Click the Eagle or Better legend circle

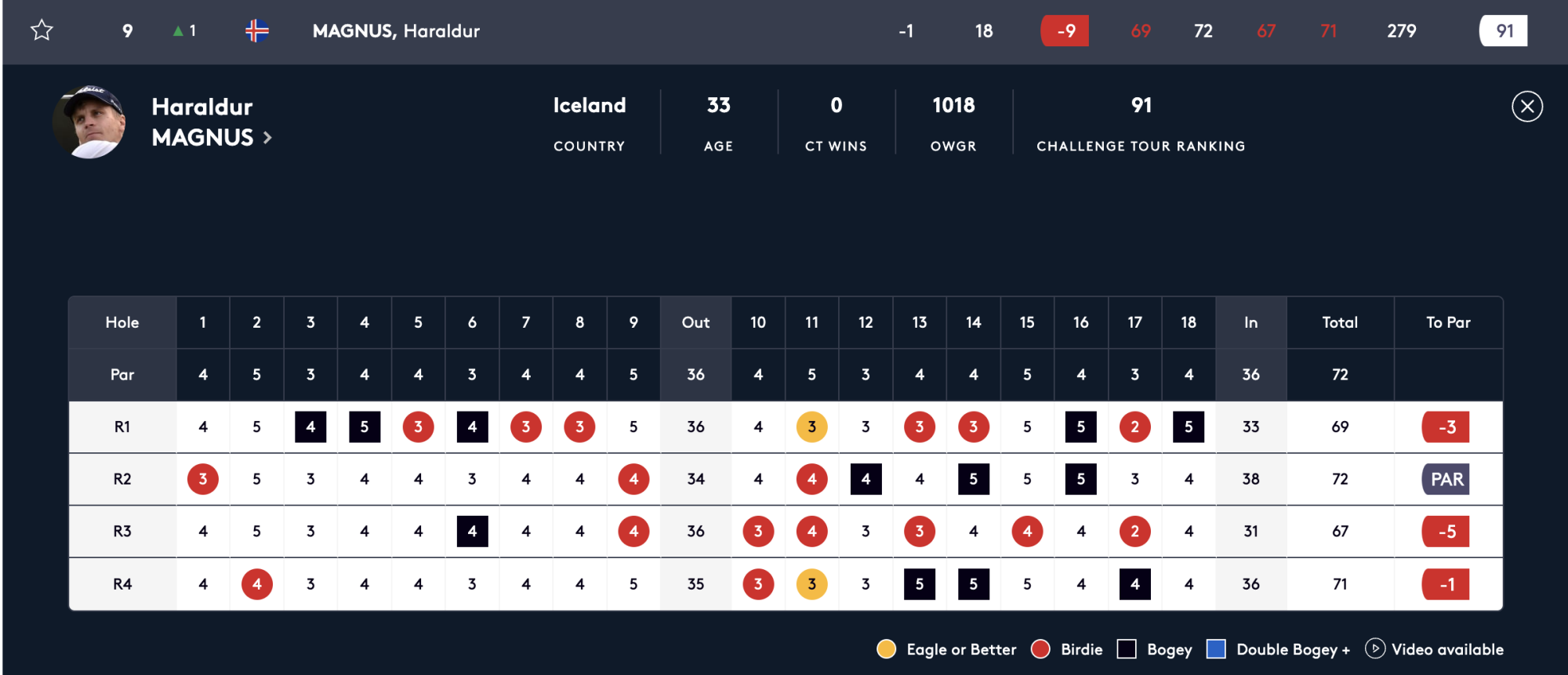(x=886, y=649)
